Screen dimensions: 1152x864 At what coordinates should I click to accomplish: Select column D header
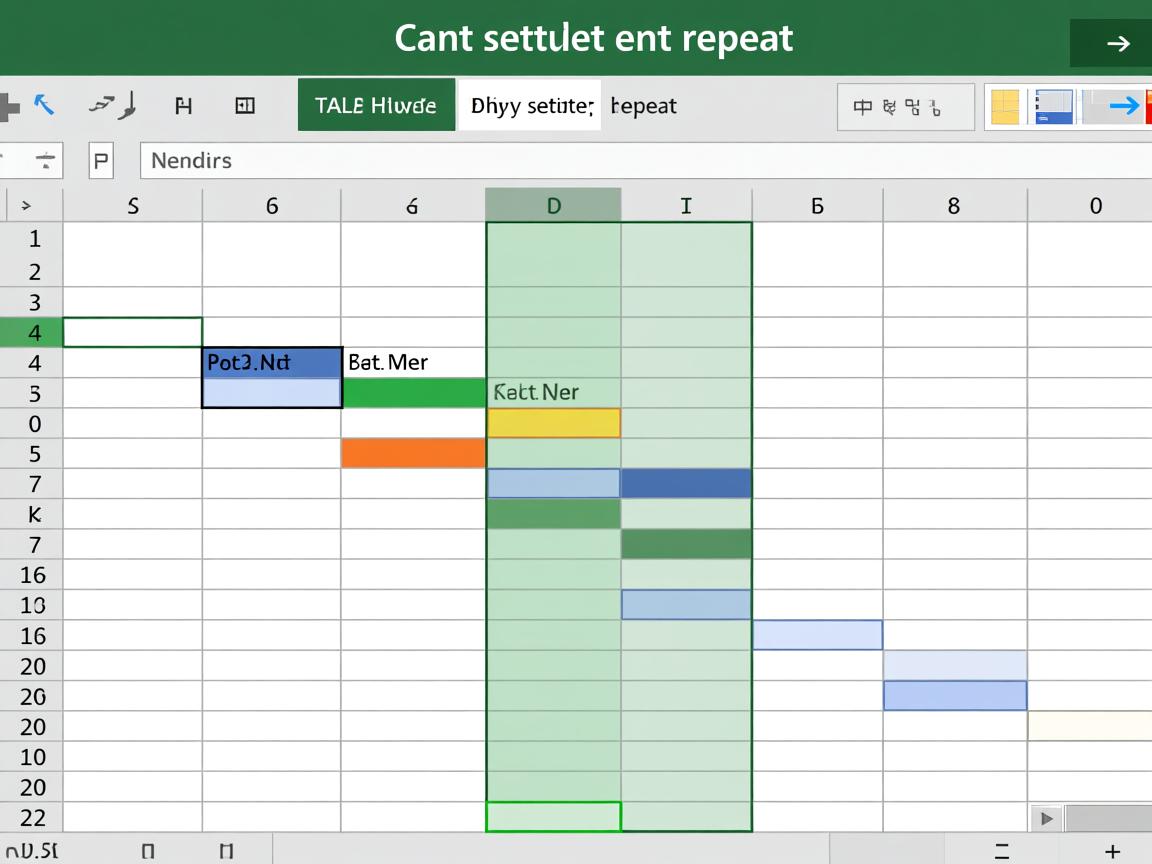(553, 206)
